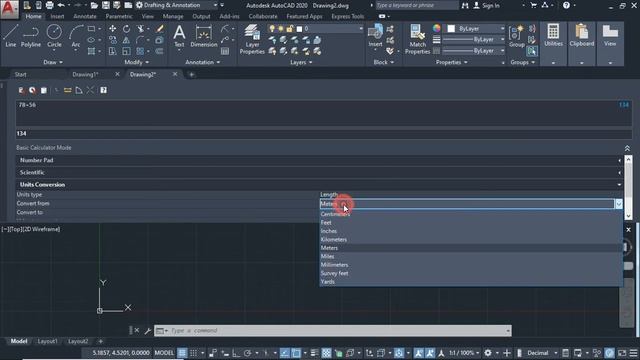The width and height of the screenshot is (640, 360).
Task: Expand the Layers panel flyout
Action: (x=301, y=62)
